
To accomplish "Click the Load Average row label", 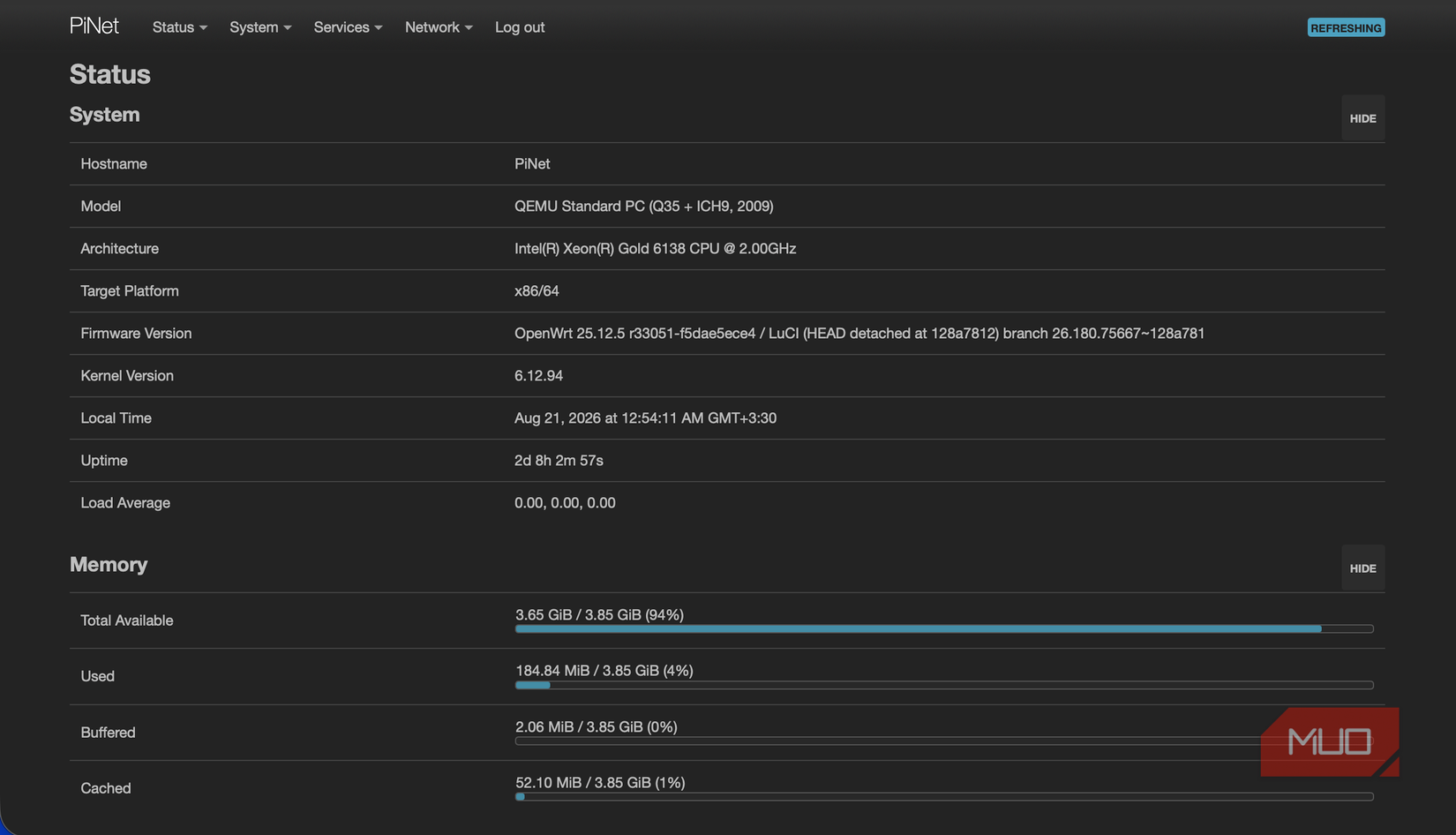I will pos(125,503).
